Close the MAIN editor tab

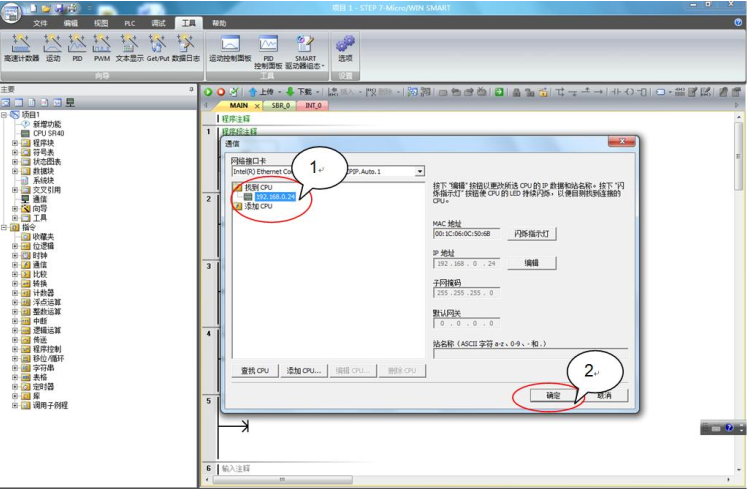pos(257,106)
